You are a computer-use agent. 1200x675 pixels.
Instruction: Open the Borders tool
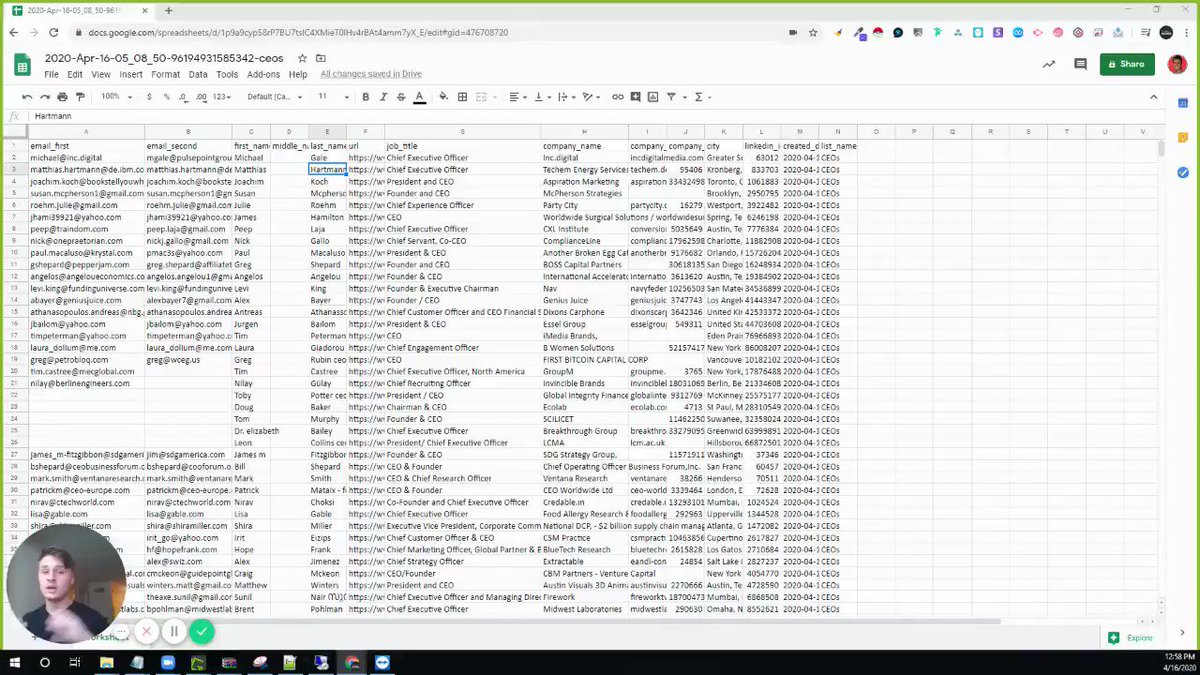(462, 97)
